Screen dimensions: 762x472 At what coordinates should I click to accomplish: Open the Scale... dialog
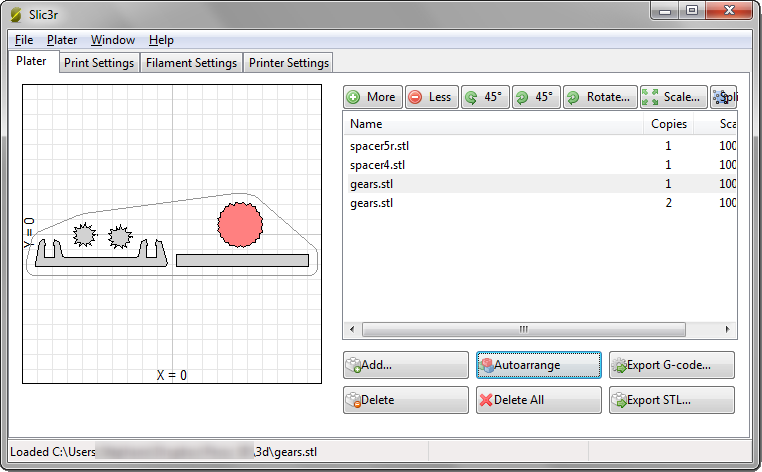pyautogui.click(x=674, y=97)
